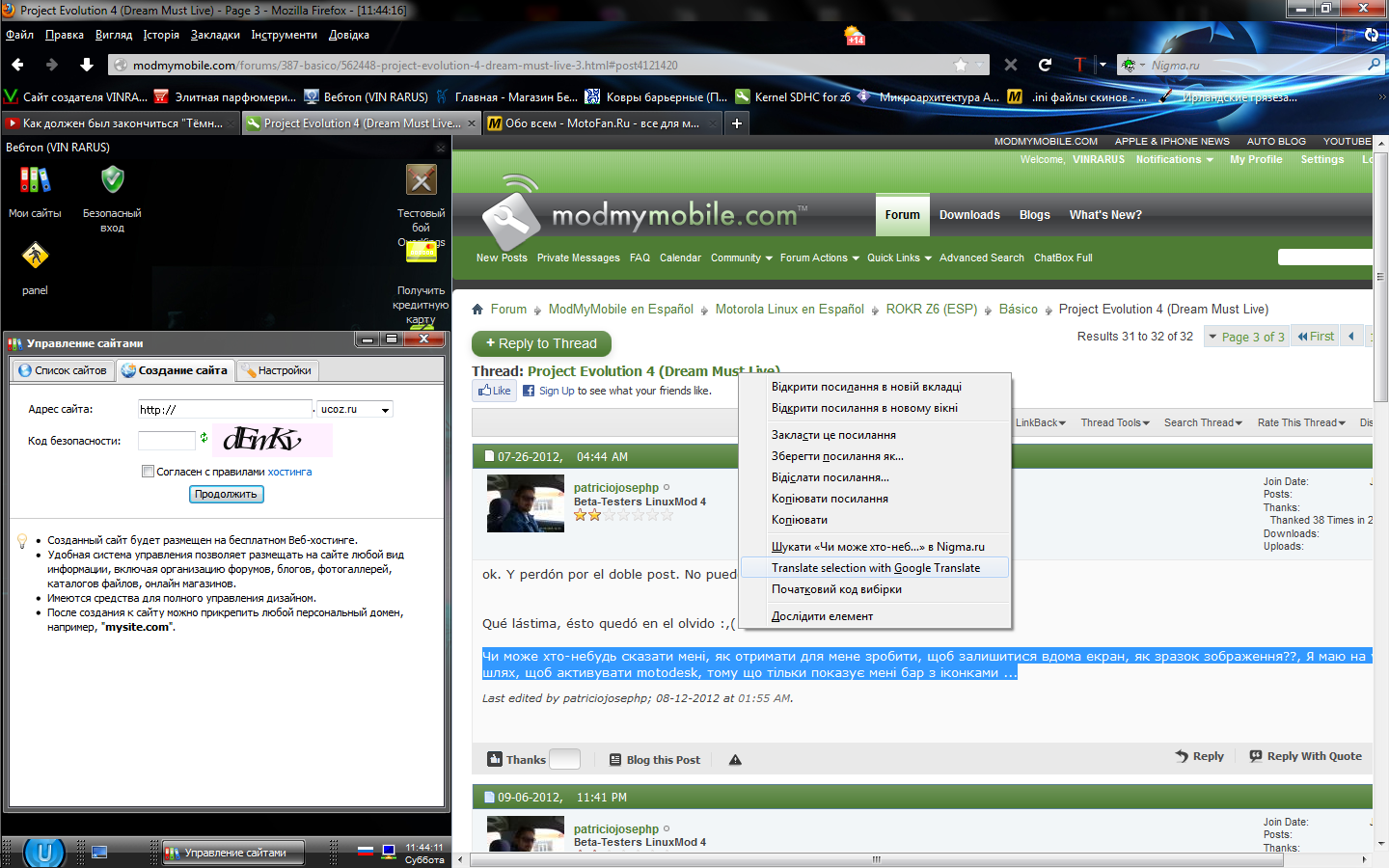Go home via the Forum breadcrumb house icon
Viewport: 1389px width, 868px height.
point(477,310)
